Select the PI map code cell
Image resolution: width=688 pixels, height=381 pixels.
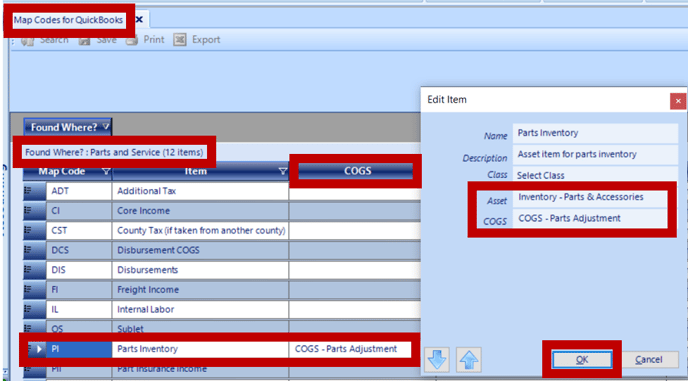(79, 349)
